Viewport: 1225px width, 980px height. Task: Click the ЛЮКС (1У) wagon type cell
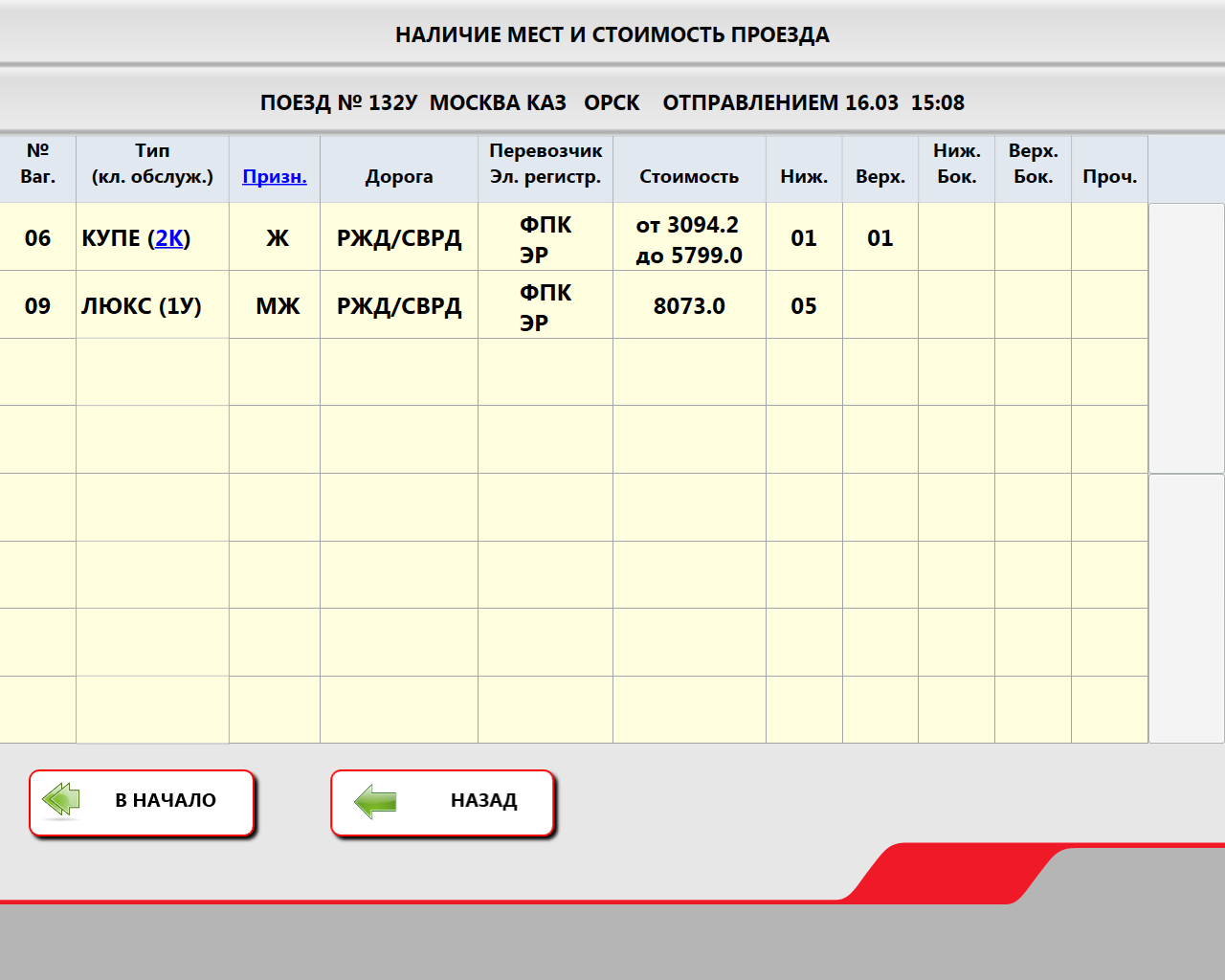[152, 305]
